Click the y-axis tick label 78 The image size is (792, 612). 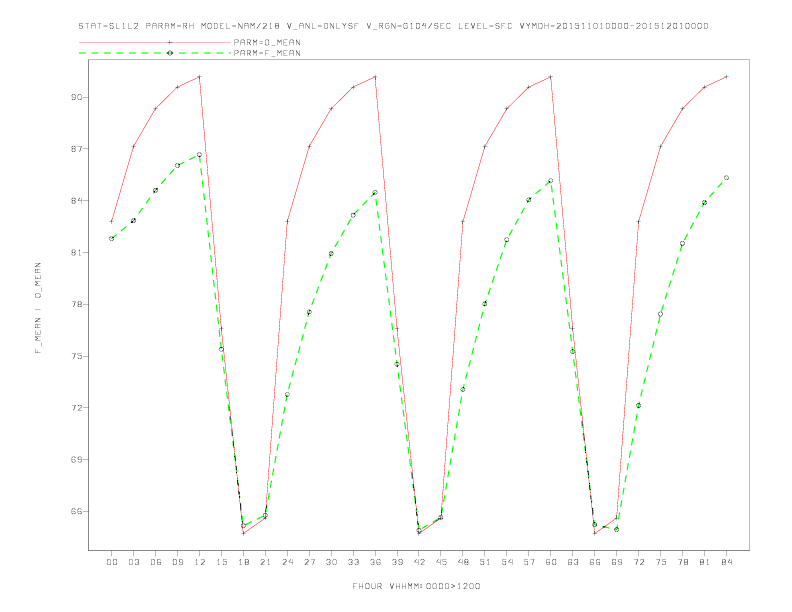point(76,304)
